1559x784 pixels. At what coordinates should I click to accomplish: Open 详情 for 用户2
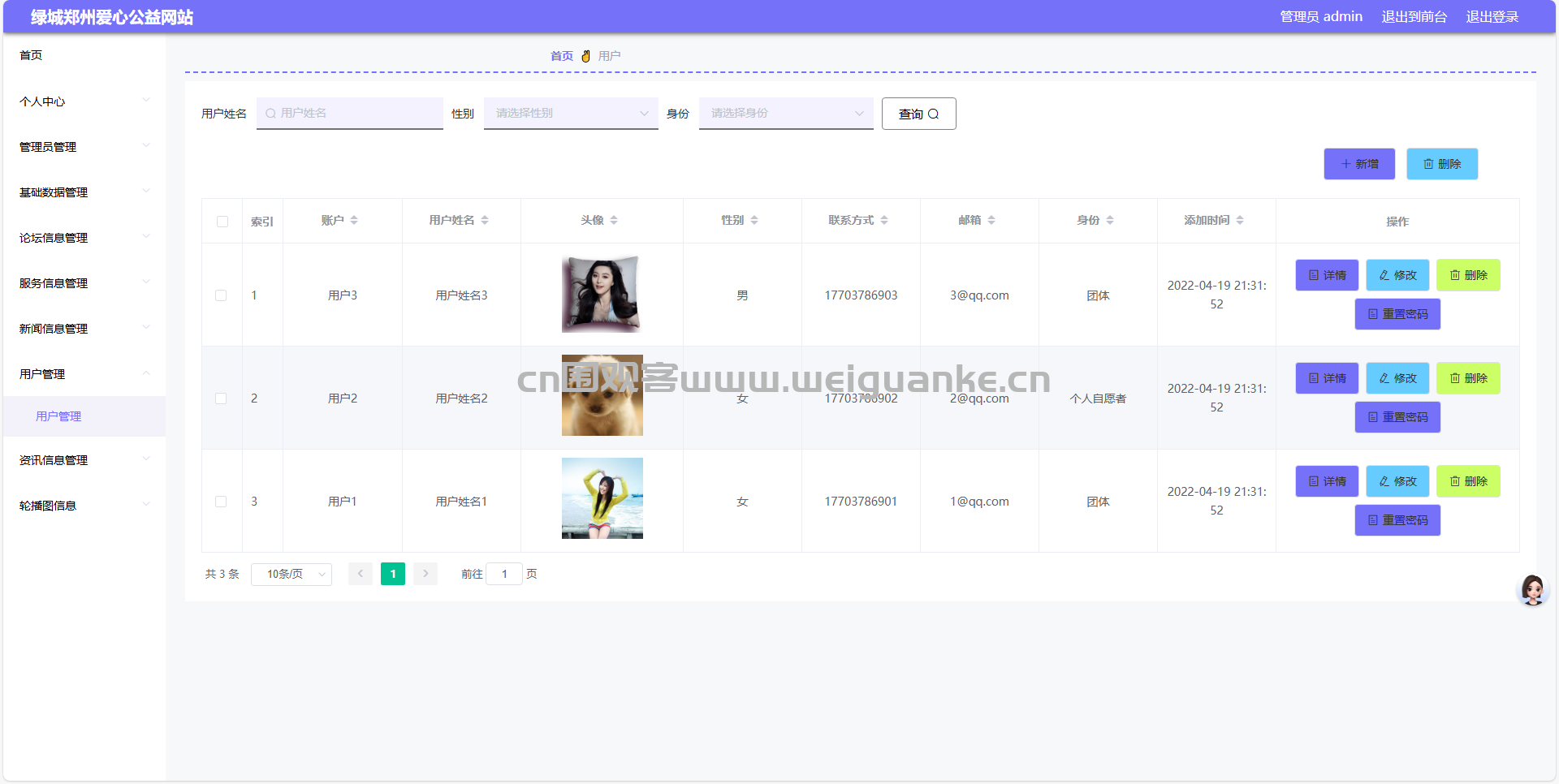coord(1327,378)
